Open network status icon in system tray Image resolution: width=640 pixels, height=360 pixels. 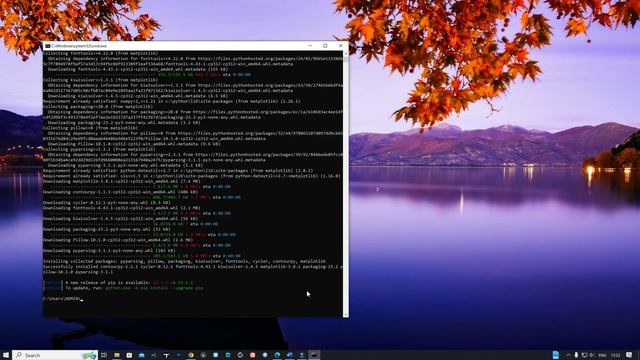point(584,355)
